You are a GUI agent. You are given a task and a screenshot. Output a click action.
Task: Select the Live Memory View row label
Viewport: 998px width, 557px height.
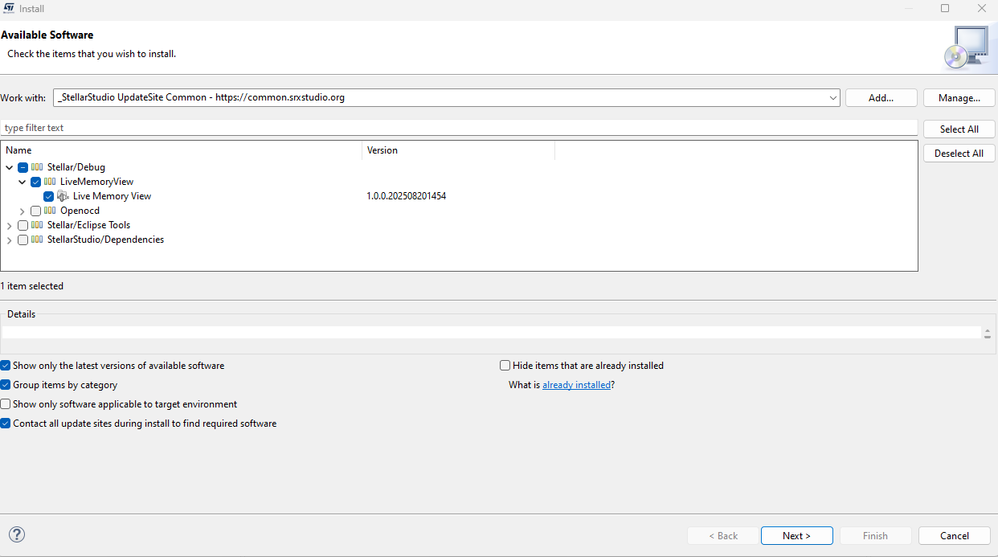pos(112,196)
